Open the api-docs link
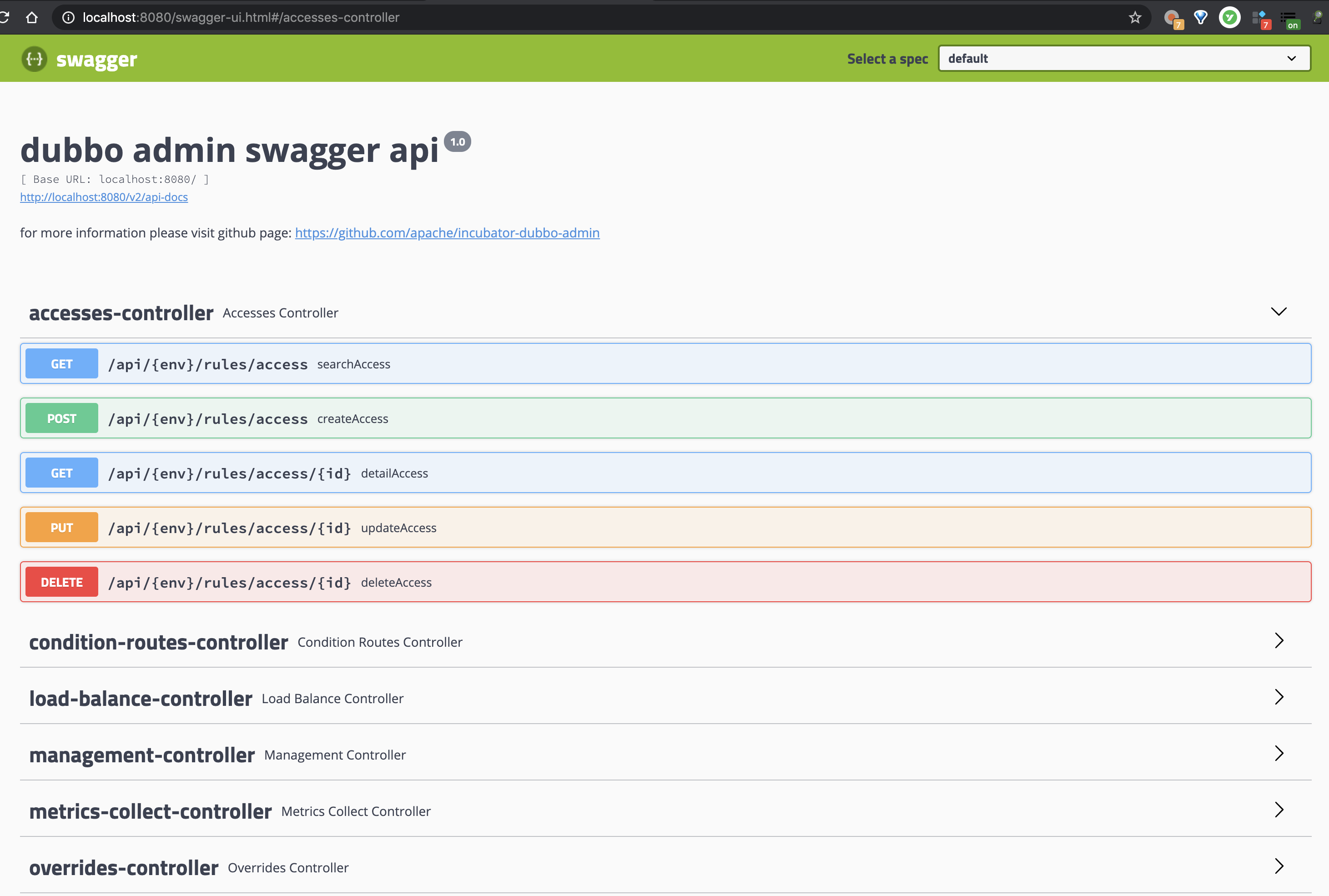Image resolution: width=1329 pixels, height=896 pixels. click(x=103, y=196)
